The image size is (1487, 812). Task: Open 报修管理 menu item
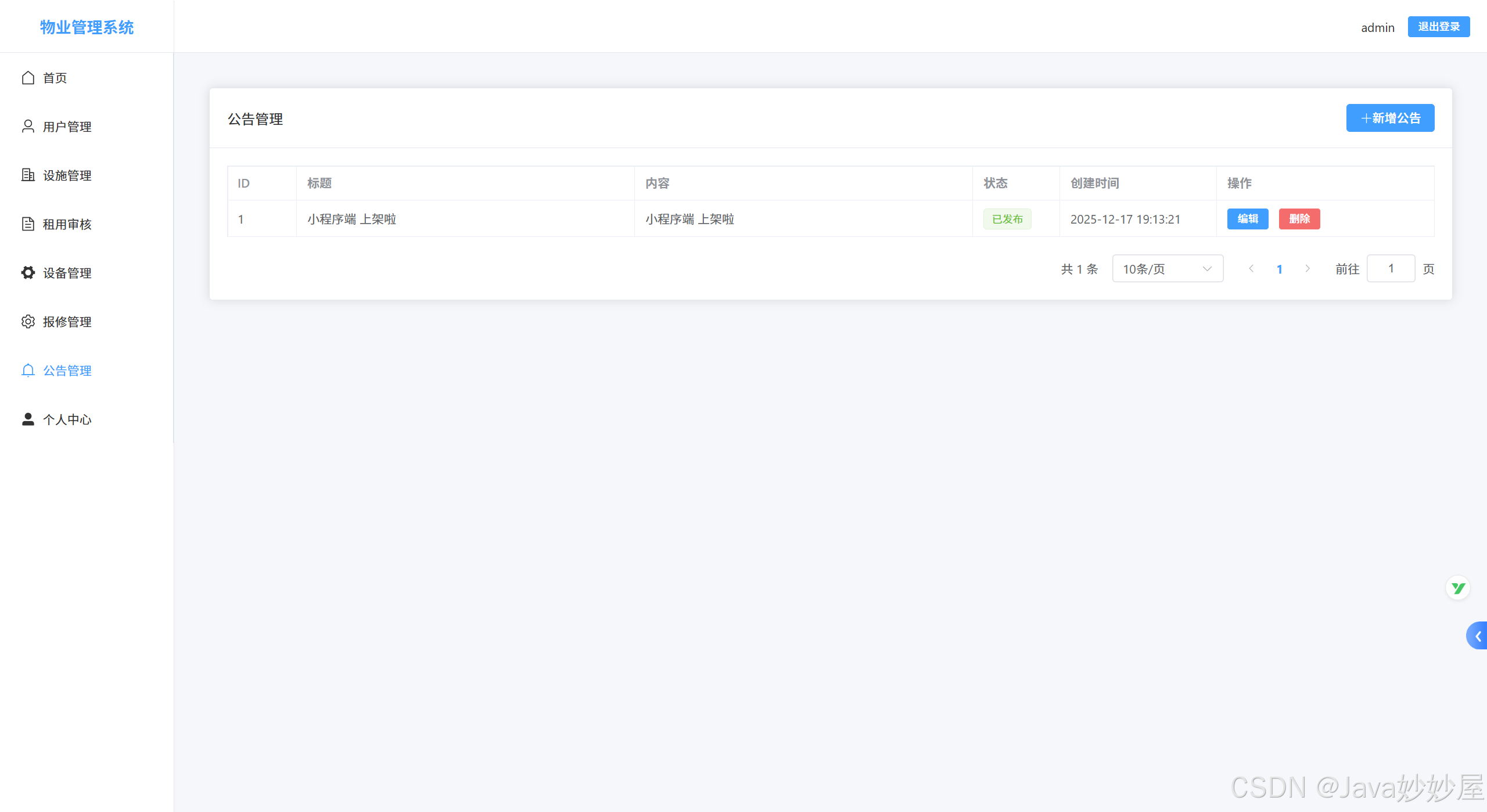(67, 322)
